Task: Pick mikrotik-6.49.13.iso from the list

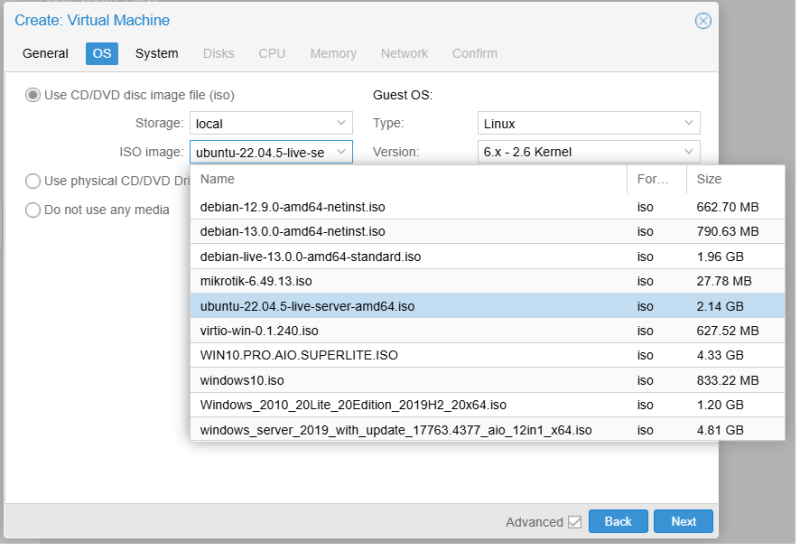Action: (256, 281)
